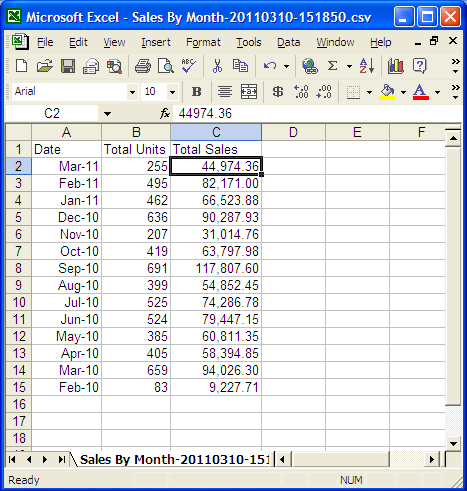Image resolution: width=467 pixels, height=491 pixels.
Task: Apply AutoSum with the sigma icon
Action: click(x=332, y=66)
